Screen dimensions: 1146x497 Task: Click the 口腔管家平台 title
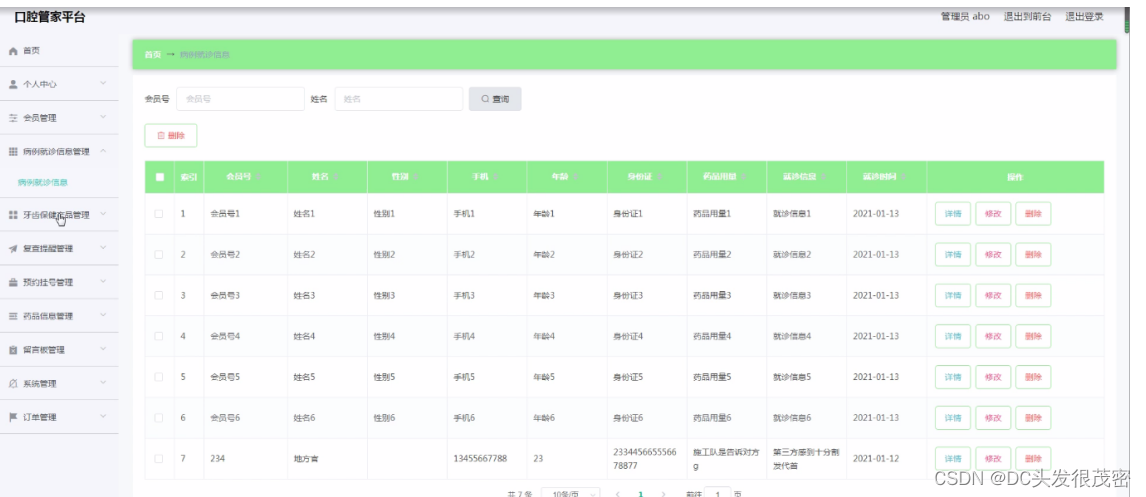pyautogui.click(x=50, y=17)
